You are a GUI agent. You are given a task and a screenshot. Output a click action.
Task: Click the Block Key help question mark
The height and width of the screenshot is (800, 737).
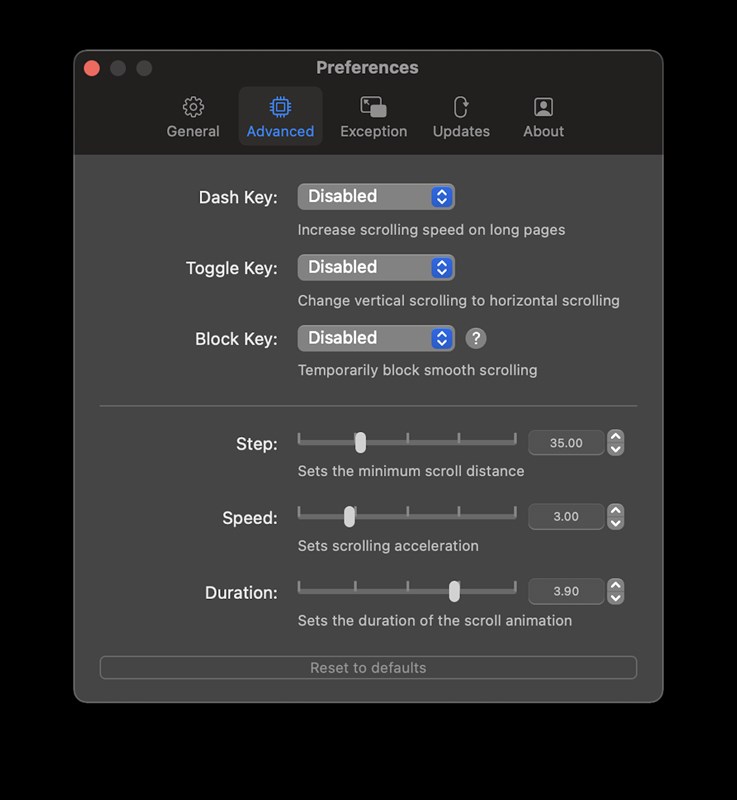(476, 339)
